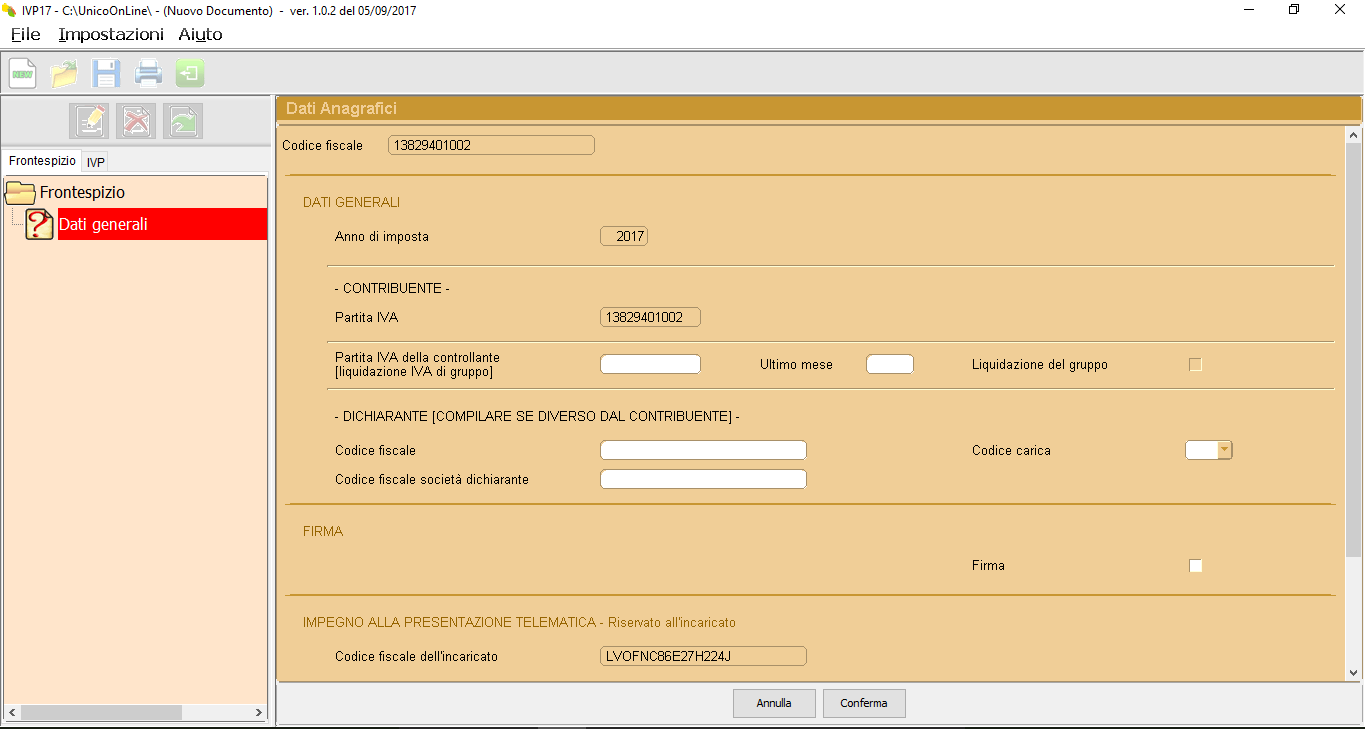Open the Impostazioni menu
Screen dimensions: 1365x729
tap(111, 34)
